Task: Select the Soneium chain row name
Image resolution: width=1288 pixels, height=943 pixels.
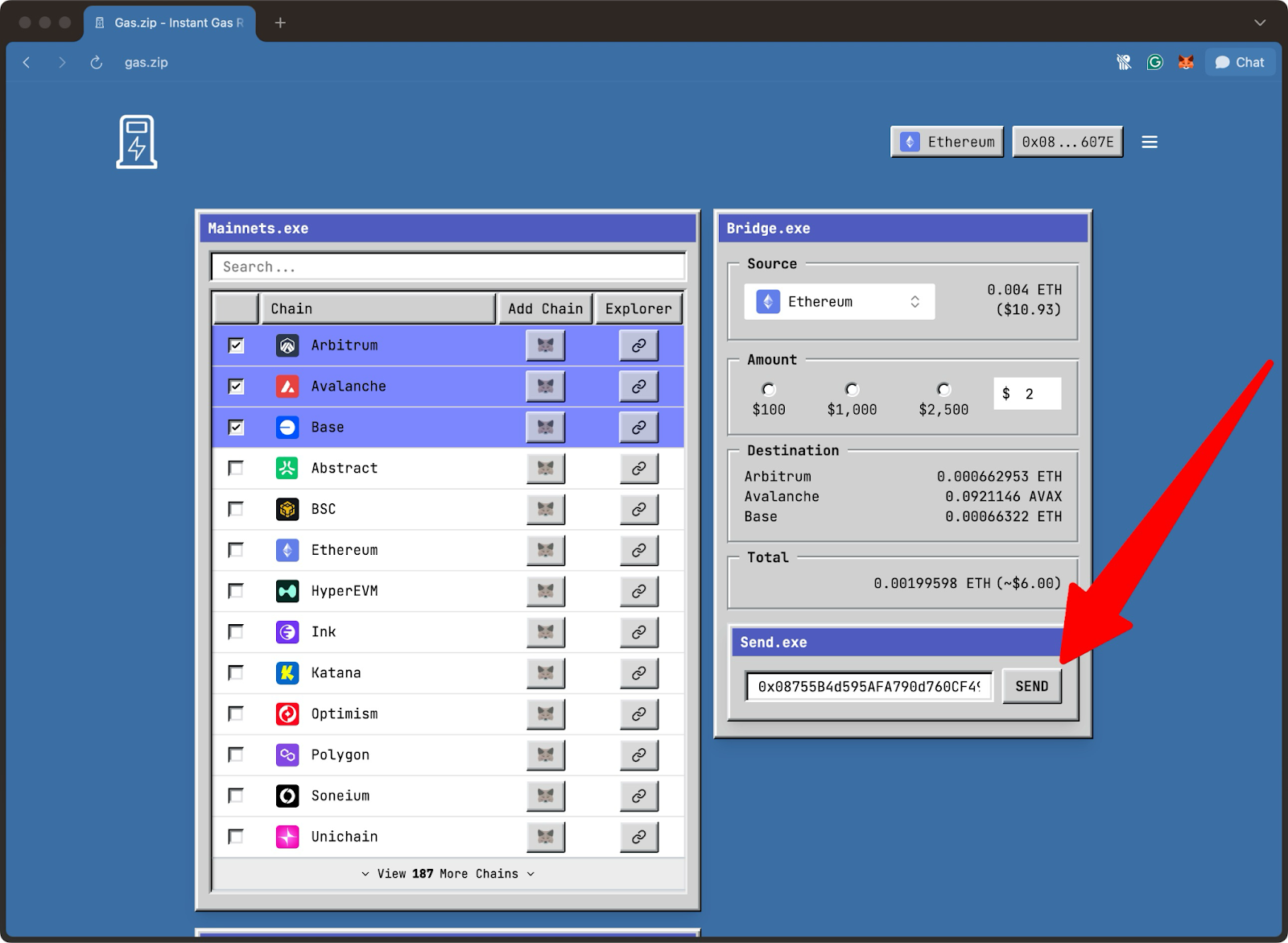Action: tap(341, 796)
